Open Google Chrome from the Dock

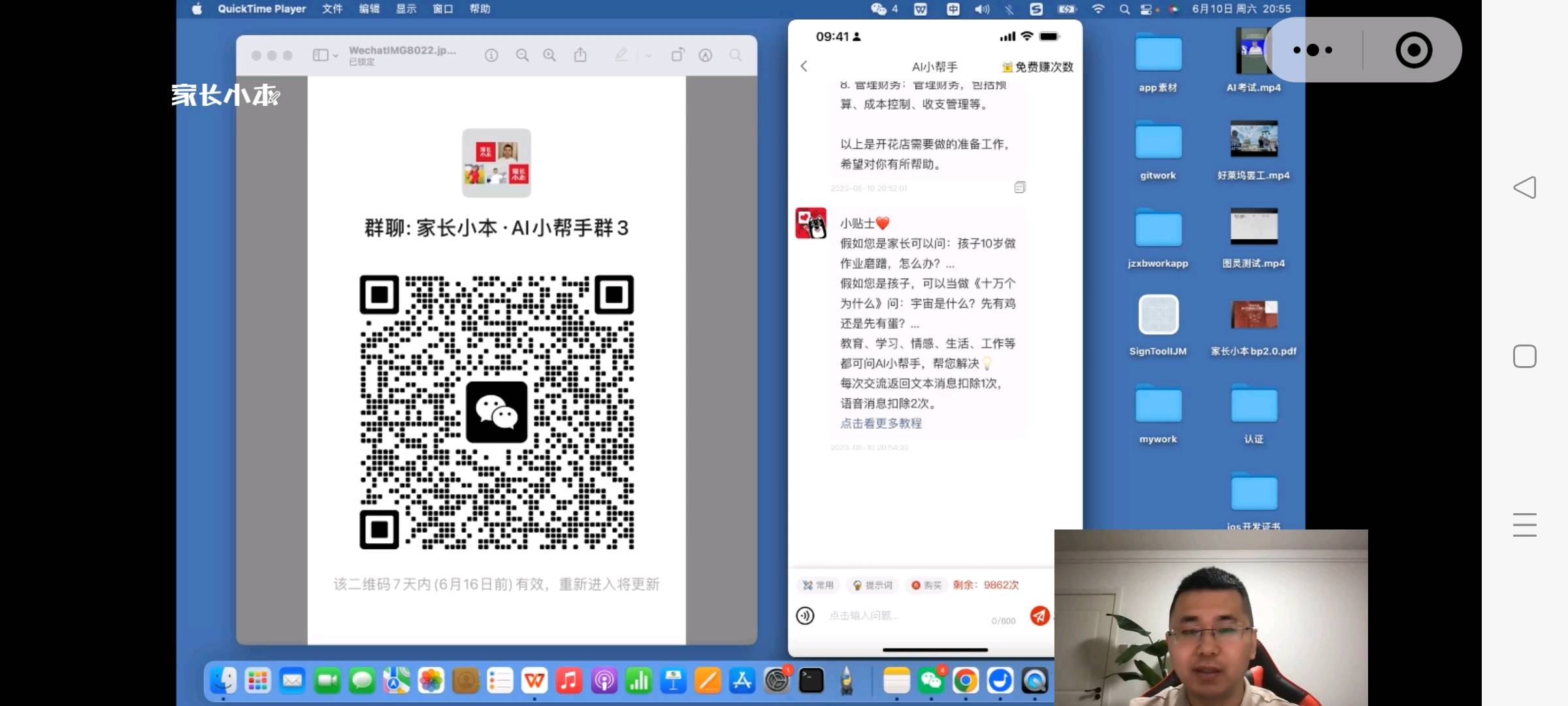coord(966,681)
